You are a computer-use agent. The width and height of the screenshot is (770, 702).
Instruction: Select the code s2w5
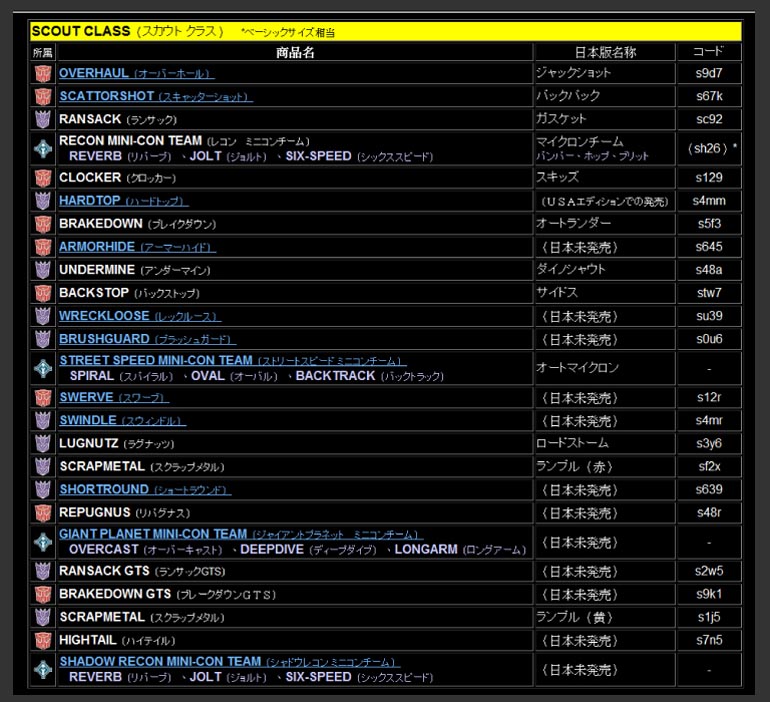[x=709, y=571]
